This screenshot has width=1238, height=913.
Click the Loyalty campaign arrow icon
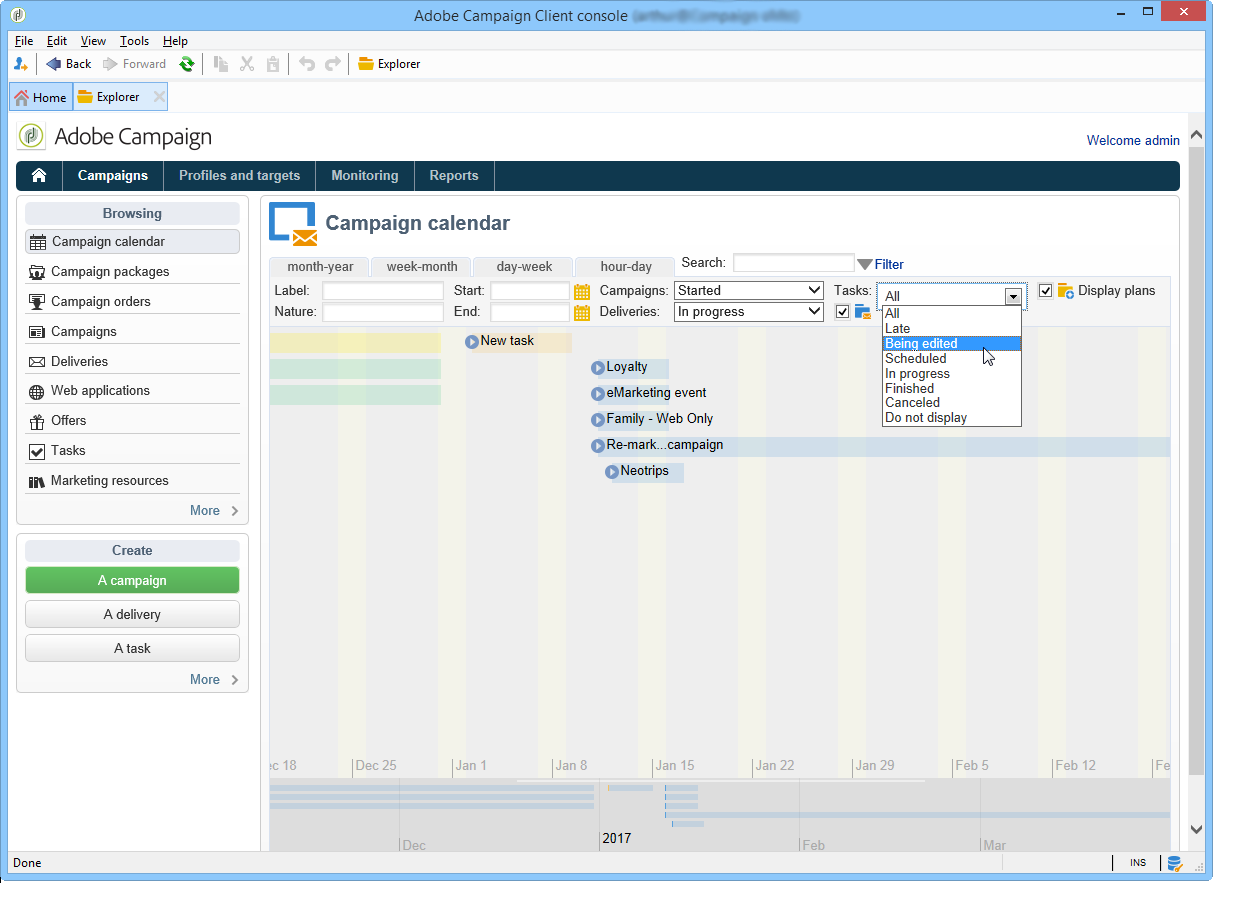(x=598, y=368)
